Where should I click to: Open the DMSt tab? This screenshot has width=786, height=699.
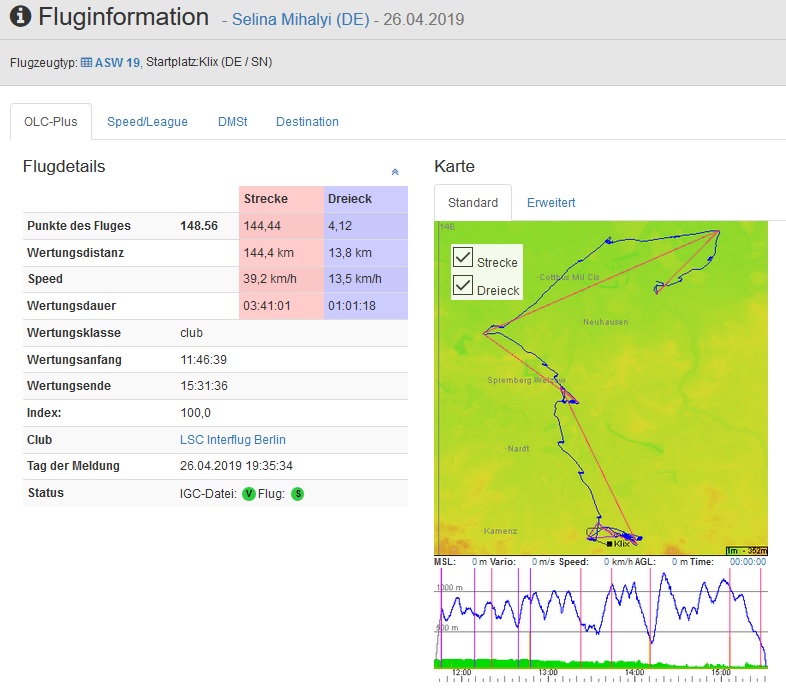pos(232,122)
